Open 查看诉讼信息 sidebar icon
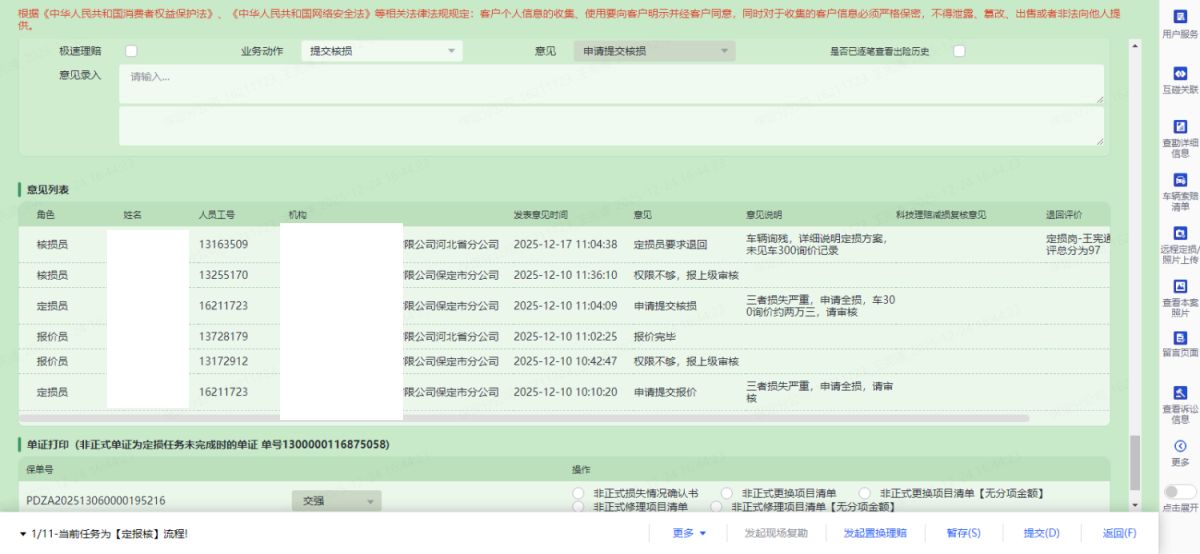The width and height of the screenshot is (1200, 554). coord(1180,393)
